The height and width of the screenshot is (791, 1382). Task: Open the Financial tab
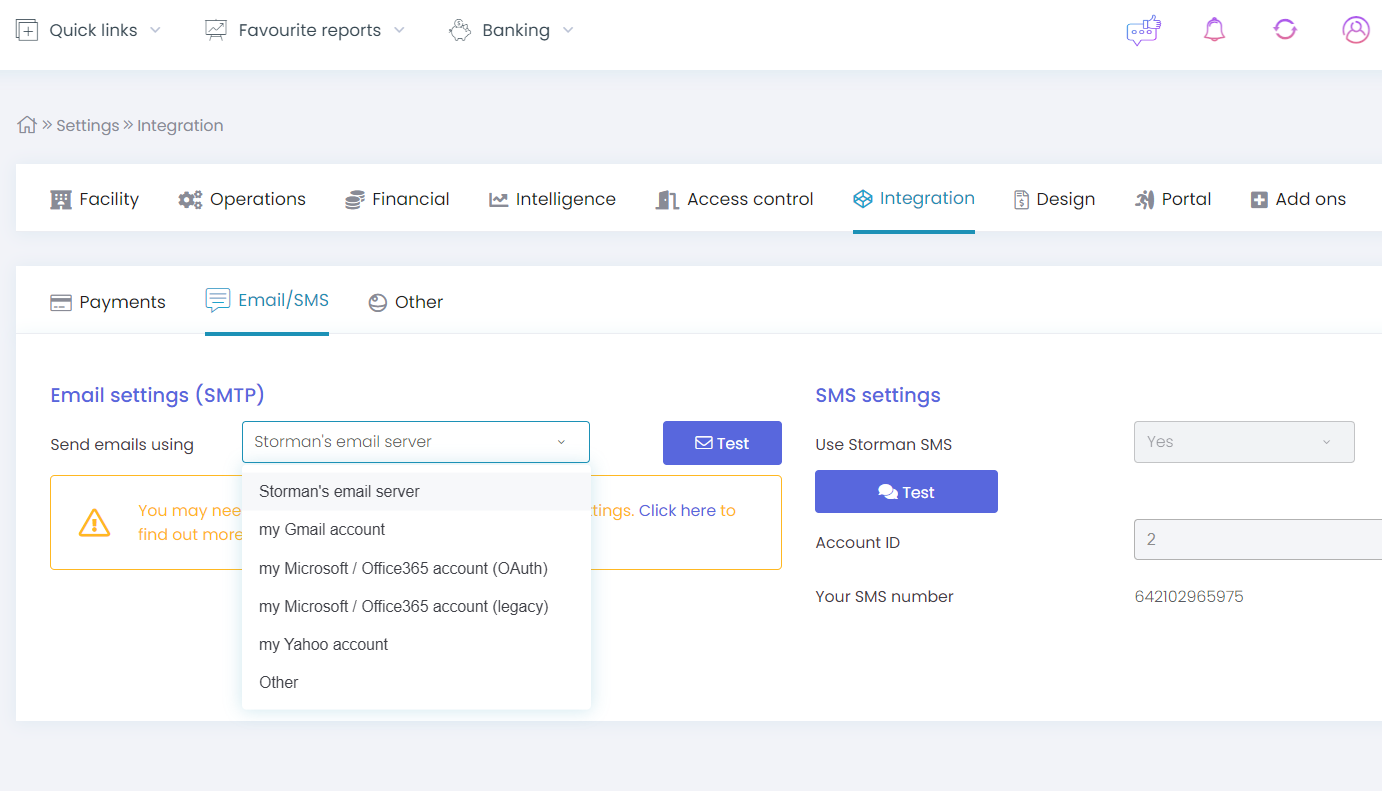tap(397, 199)
